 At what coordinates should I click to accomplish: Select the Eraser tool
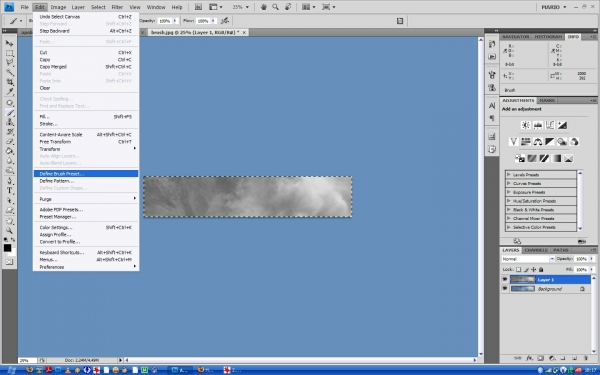[x=9, y=141]
